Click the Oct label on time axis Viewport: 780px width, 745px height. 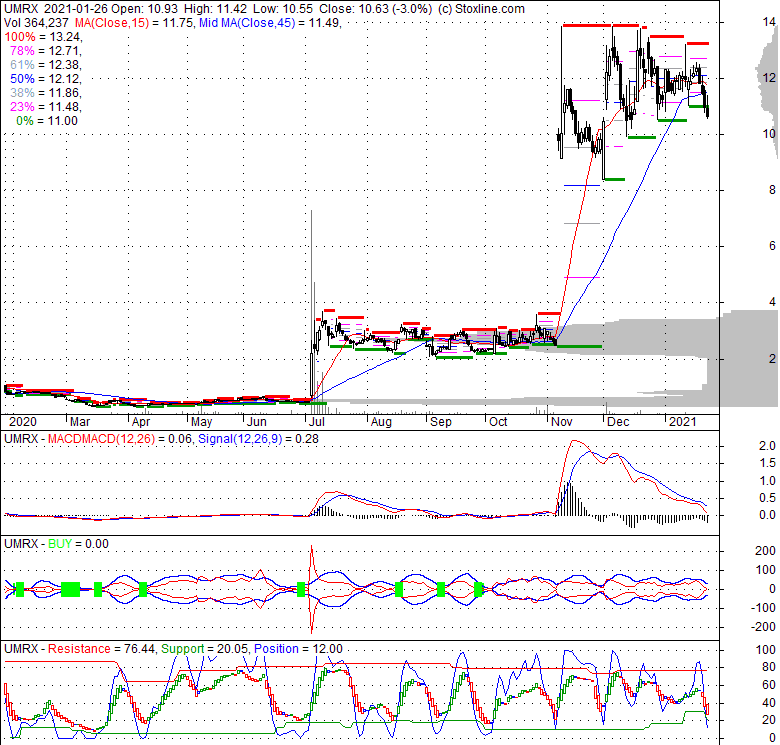click(498, 422)
